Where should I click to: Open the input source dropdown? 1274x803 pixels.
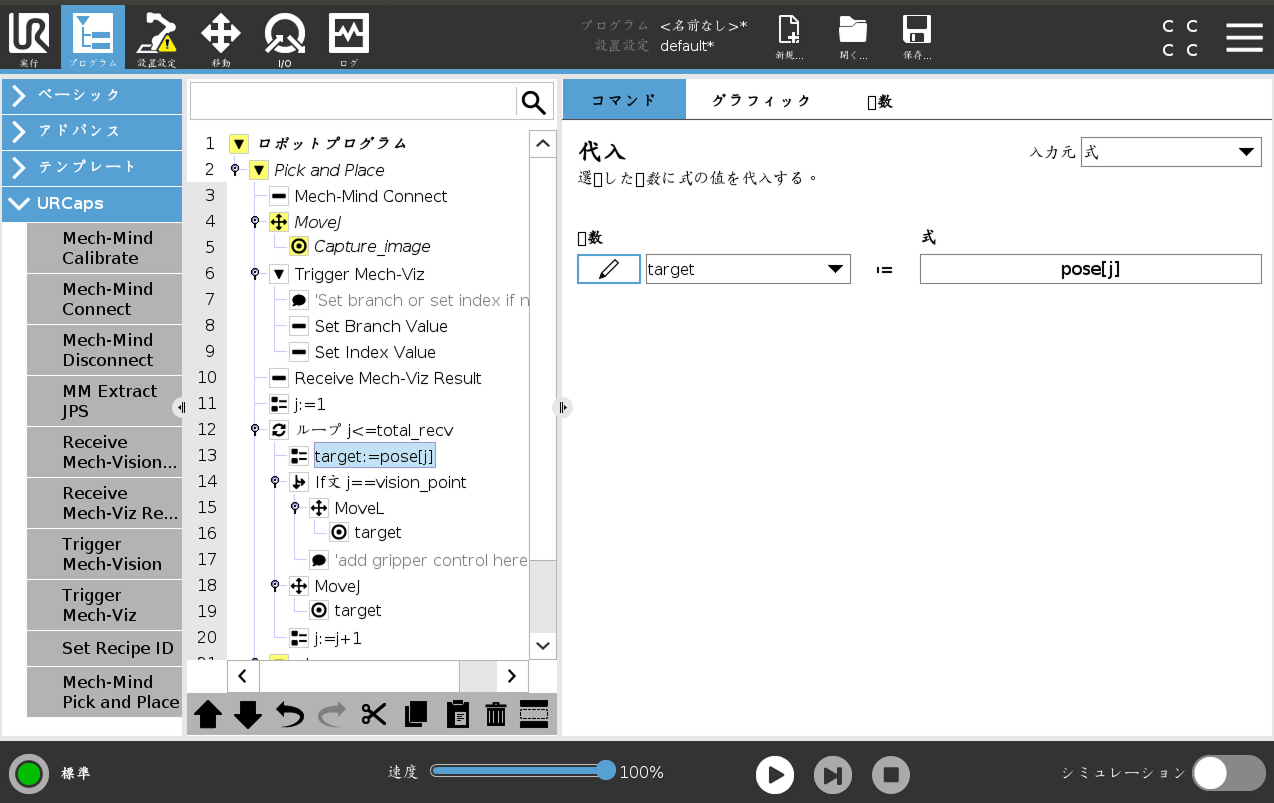(x=1170, y=152)
